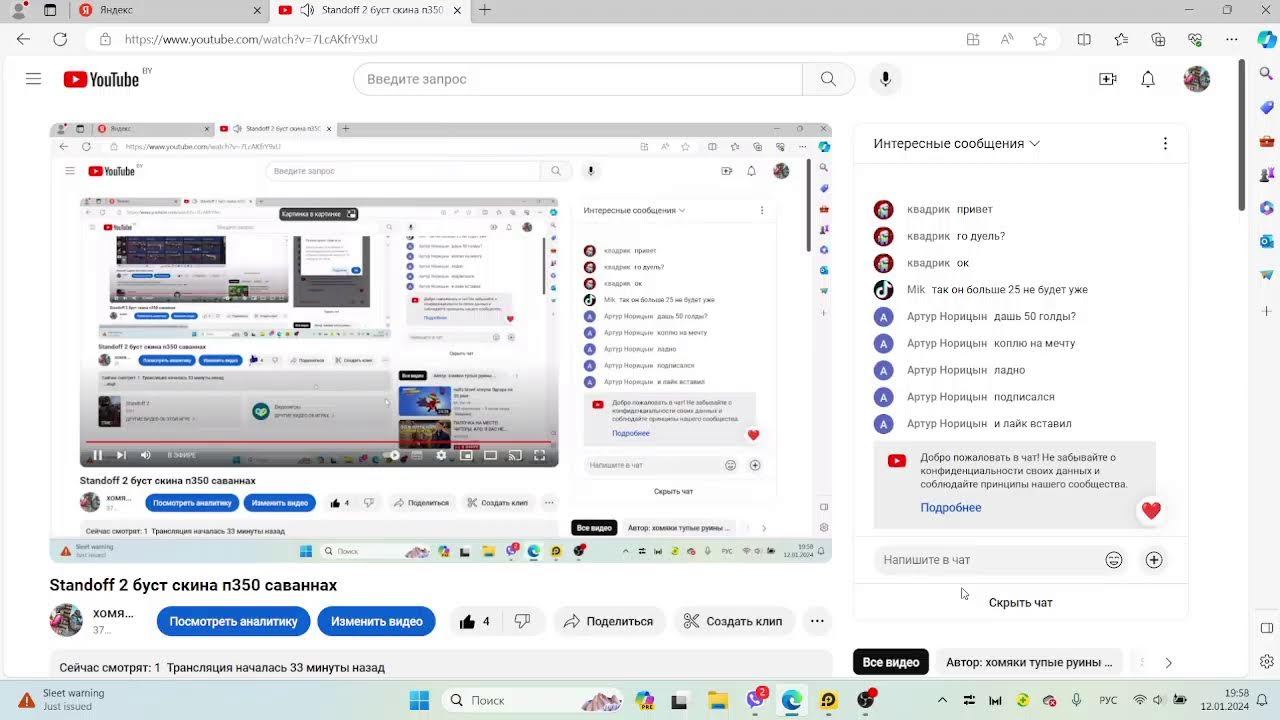Screen dimensions: 1280x720
Task: Open the Windows Start menu
Action: (x=419, y=700)
